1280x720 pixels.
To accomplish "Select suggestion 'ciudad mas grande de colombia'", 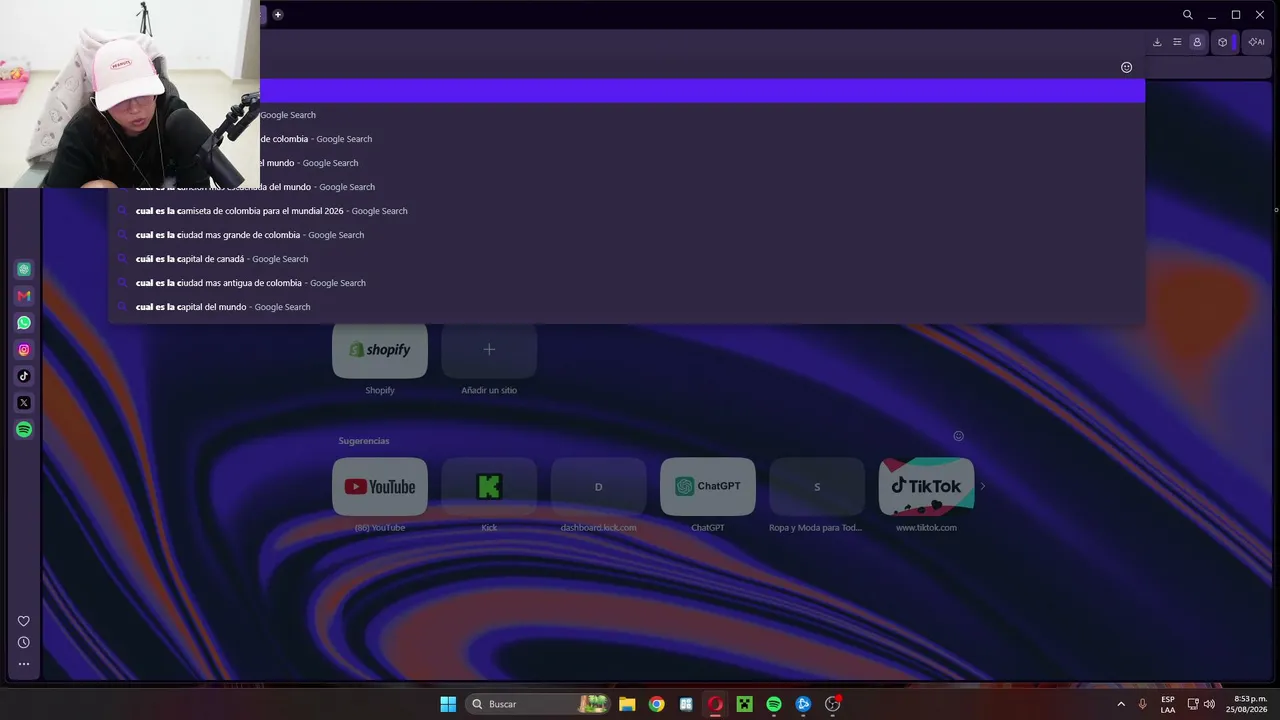I will 627,235.
